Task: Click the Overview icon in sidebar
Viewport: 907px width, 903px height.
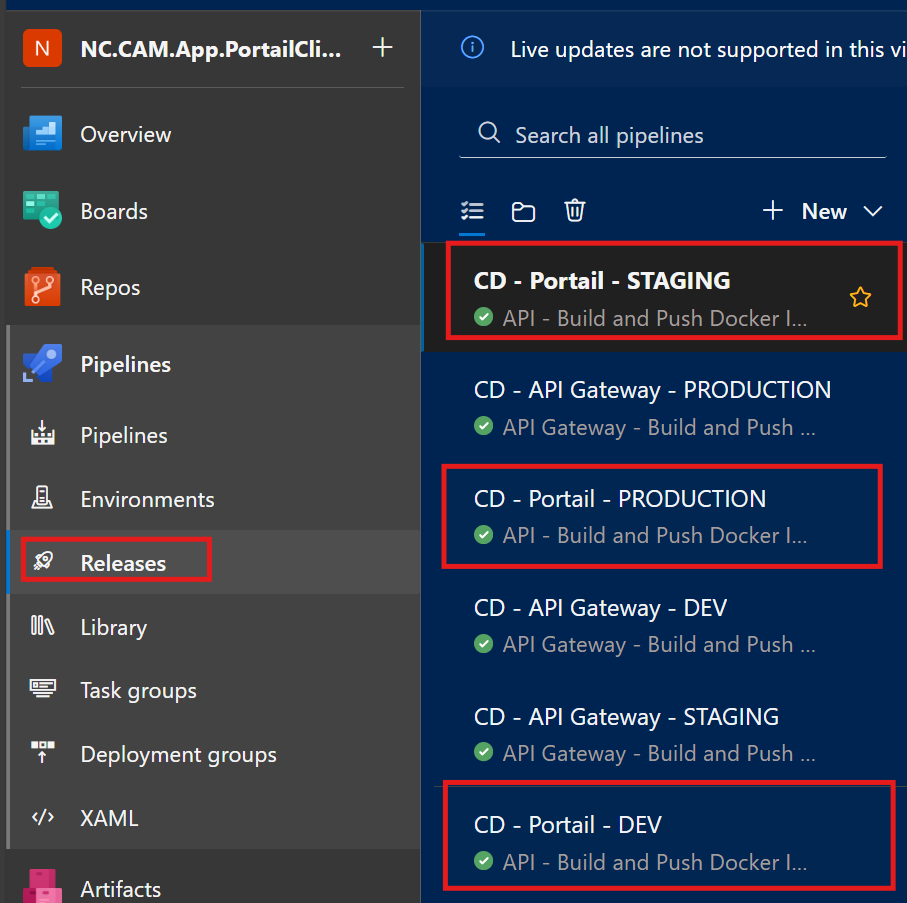Action: (x=43, y=134)
